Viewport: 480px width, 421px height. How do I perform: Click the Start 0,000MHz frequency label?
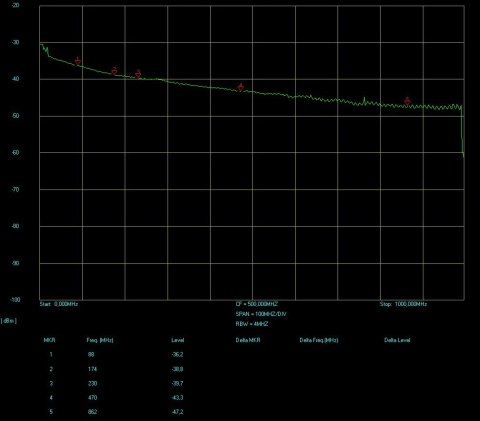(59, 304)
